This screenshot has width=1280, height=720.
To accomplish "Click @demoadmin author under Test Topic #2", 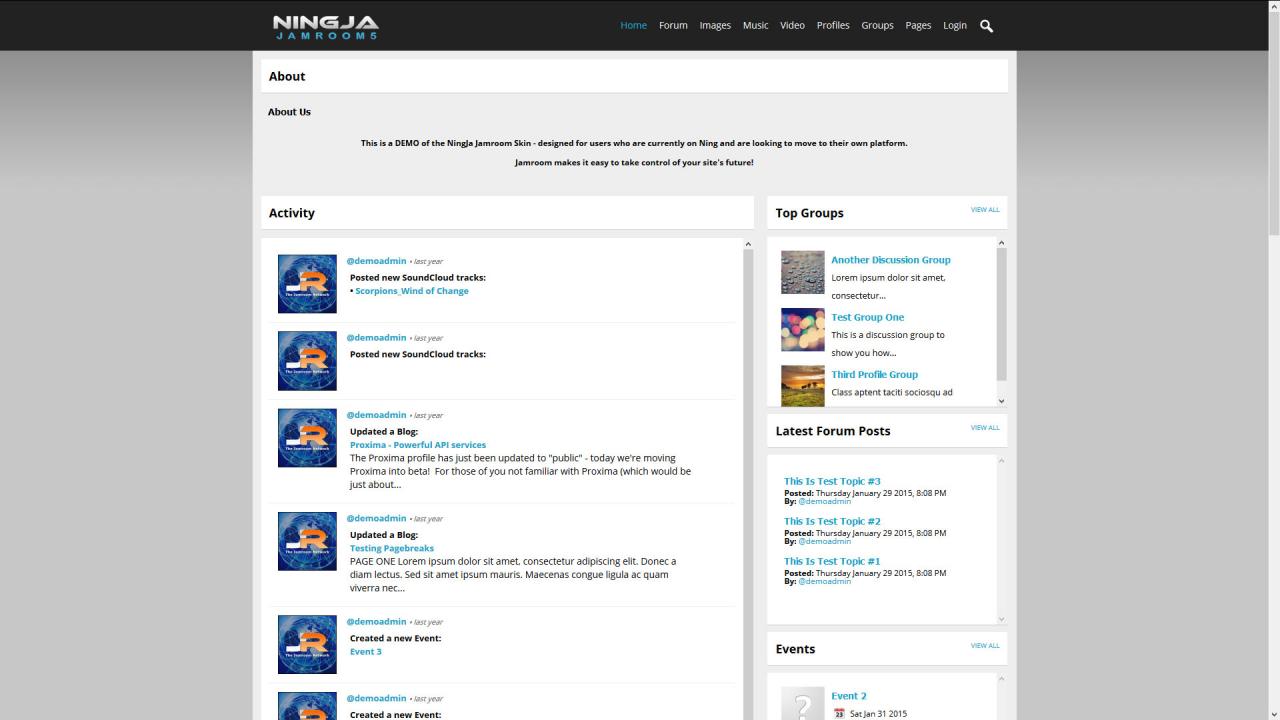I will point(824,542).
